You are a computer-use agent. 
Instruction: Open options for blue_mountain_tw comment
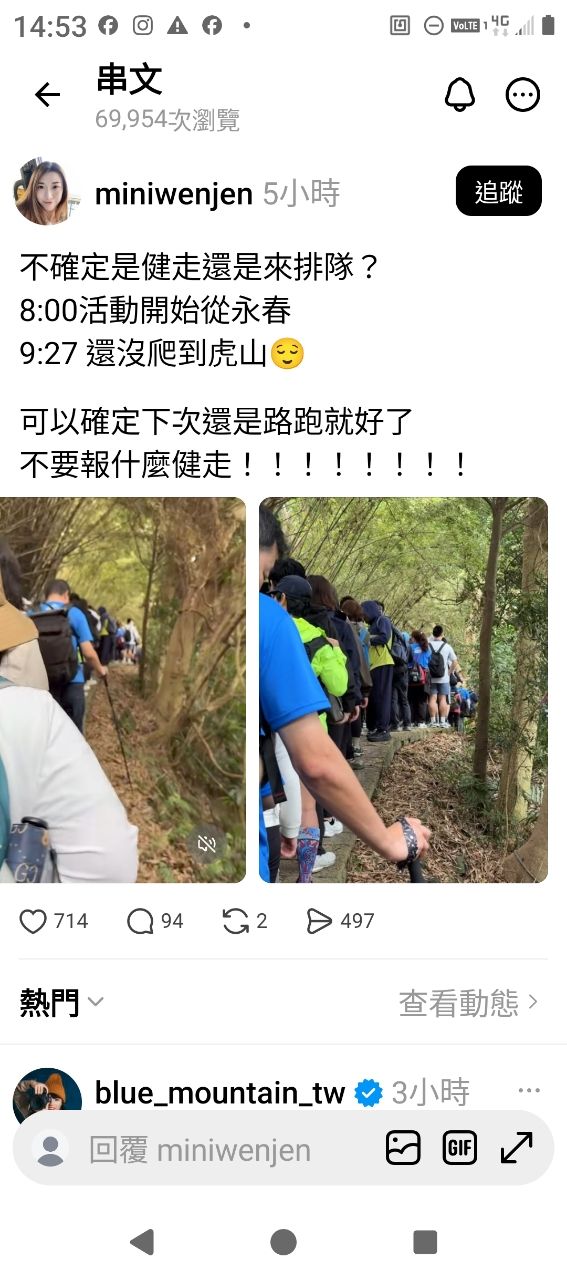(x=529, y=1091)
